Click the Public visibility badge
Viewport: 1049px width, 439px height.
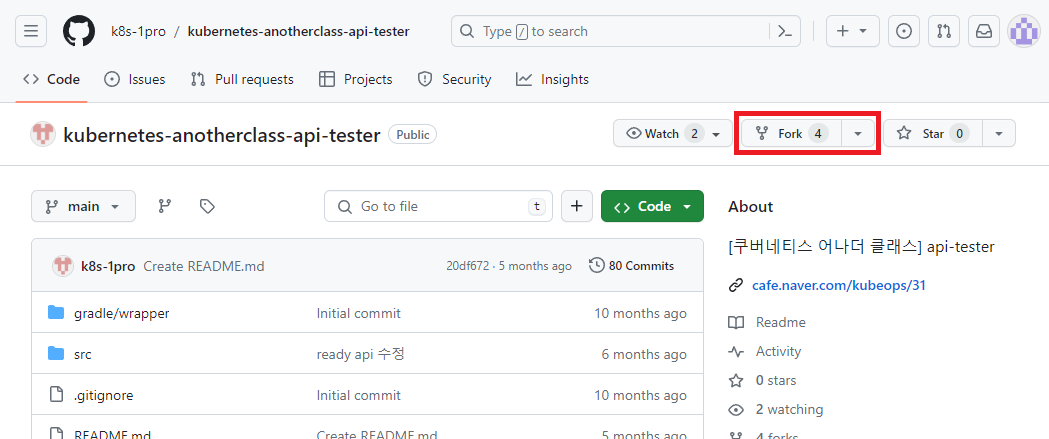(413, 135)
